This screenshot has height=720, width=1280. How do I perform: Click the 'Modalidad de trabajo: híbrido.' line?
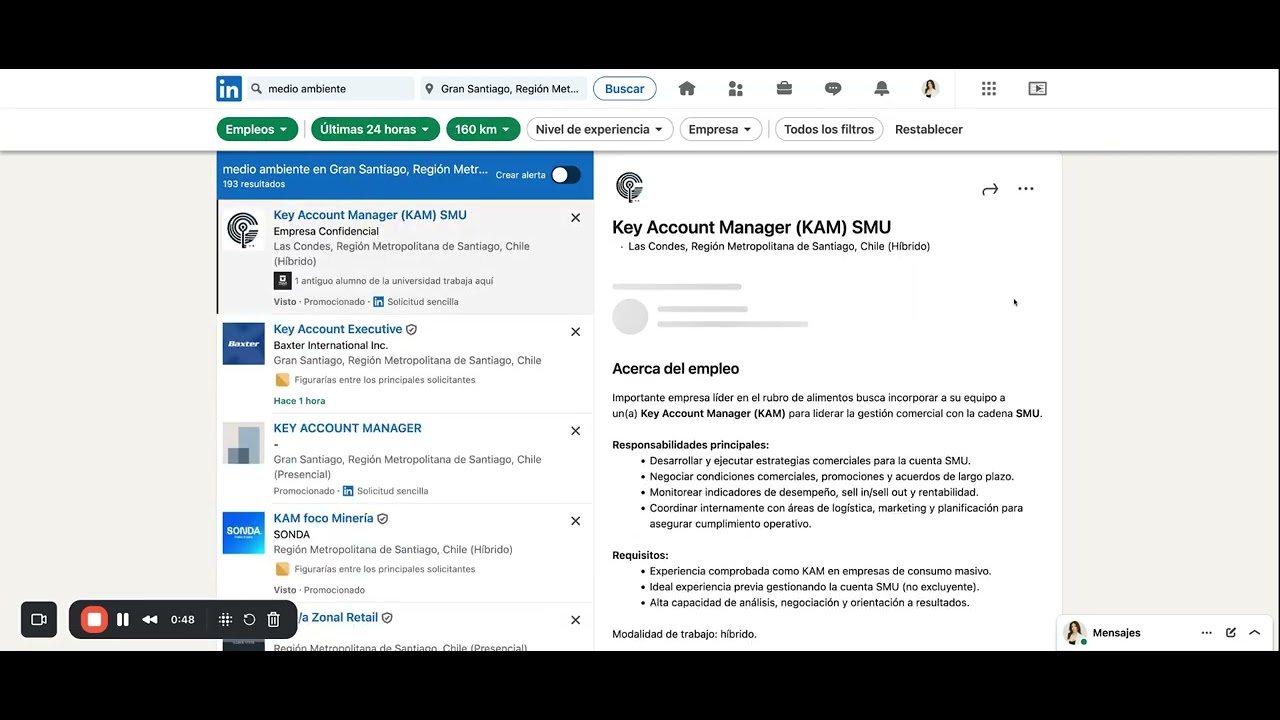685,634
